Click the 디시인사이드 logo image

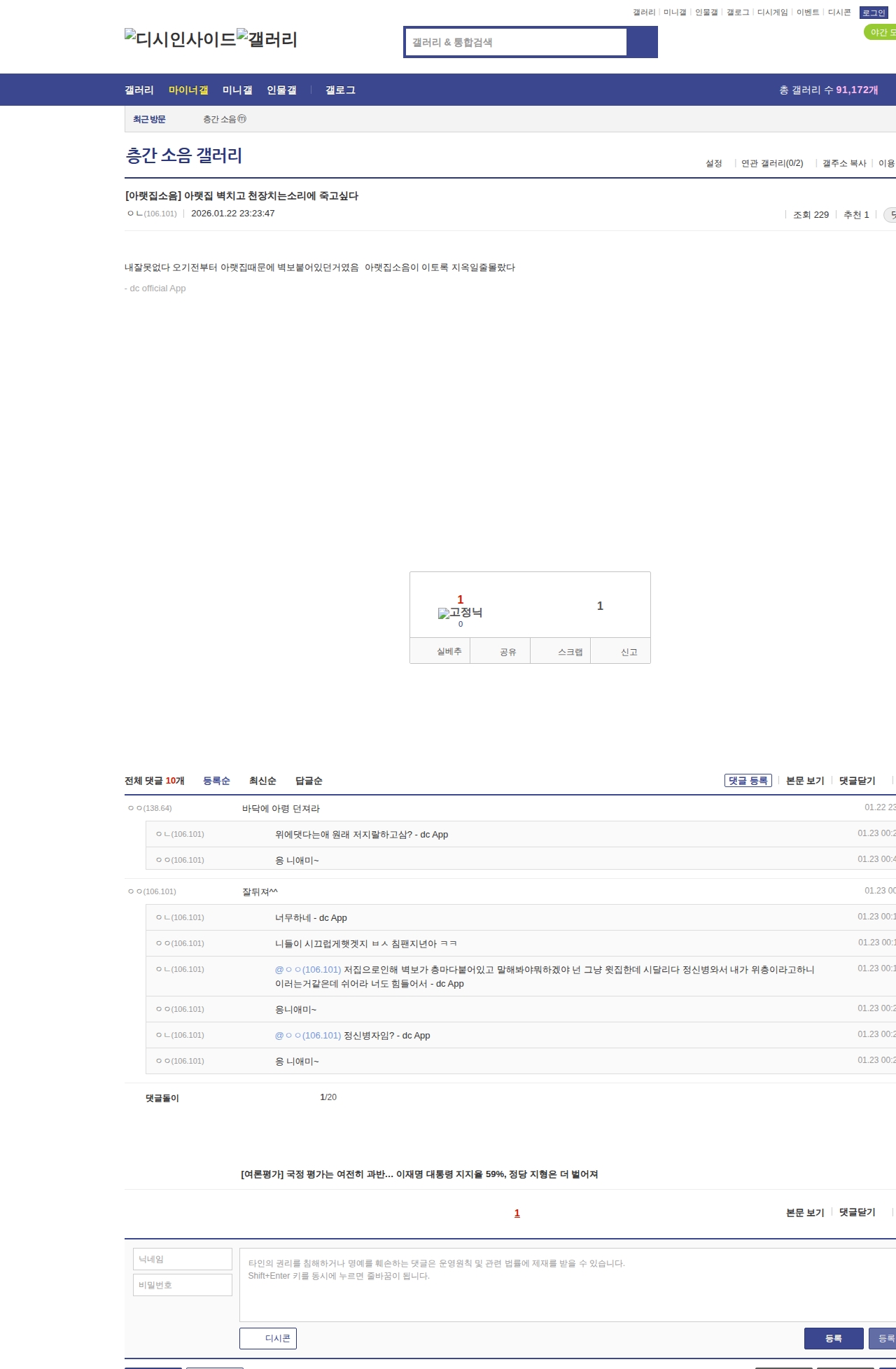tap(181, 39)
